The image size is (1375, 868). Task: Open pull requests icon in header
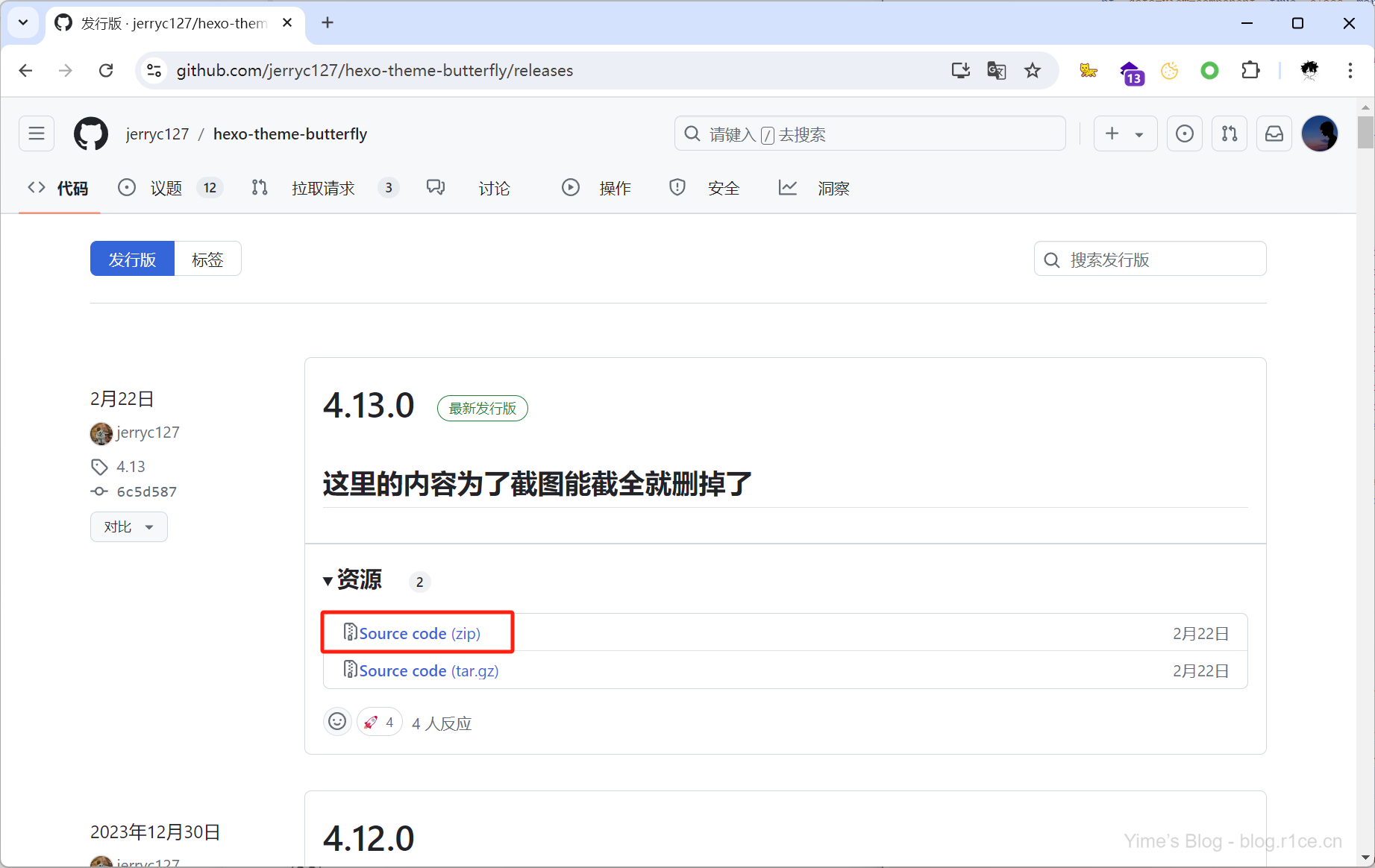point(1229,134)
